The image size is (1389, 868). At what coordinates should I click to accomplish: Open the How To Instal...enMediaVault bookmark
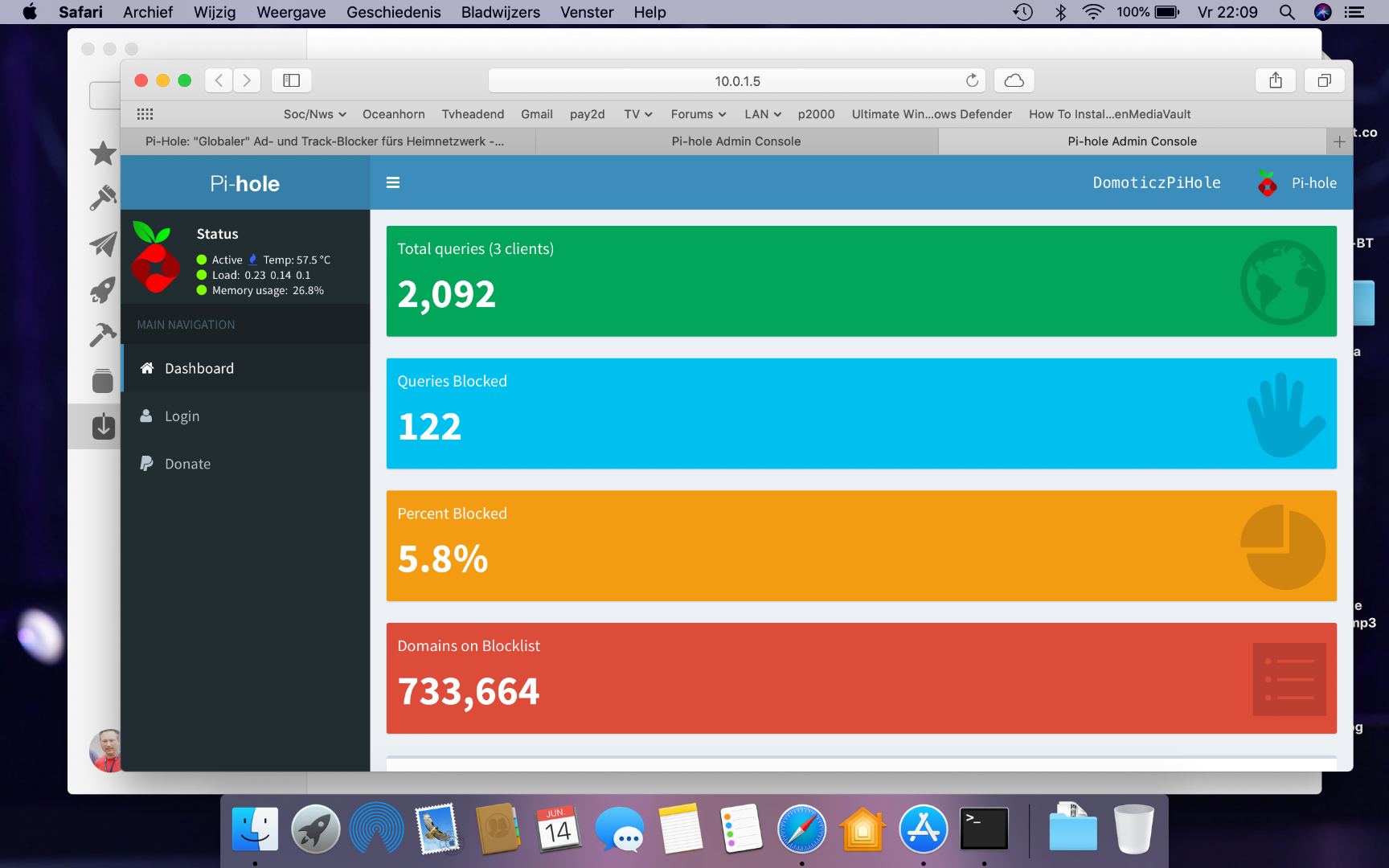tap(1110, 114)
